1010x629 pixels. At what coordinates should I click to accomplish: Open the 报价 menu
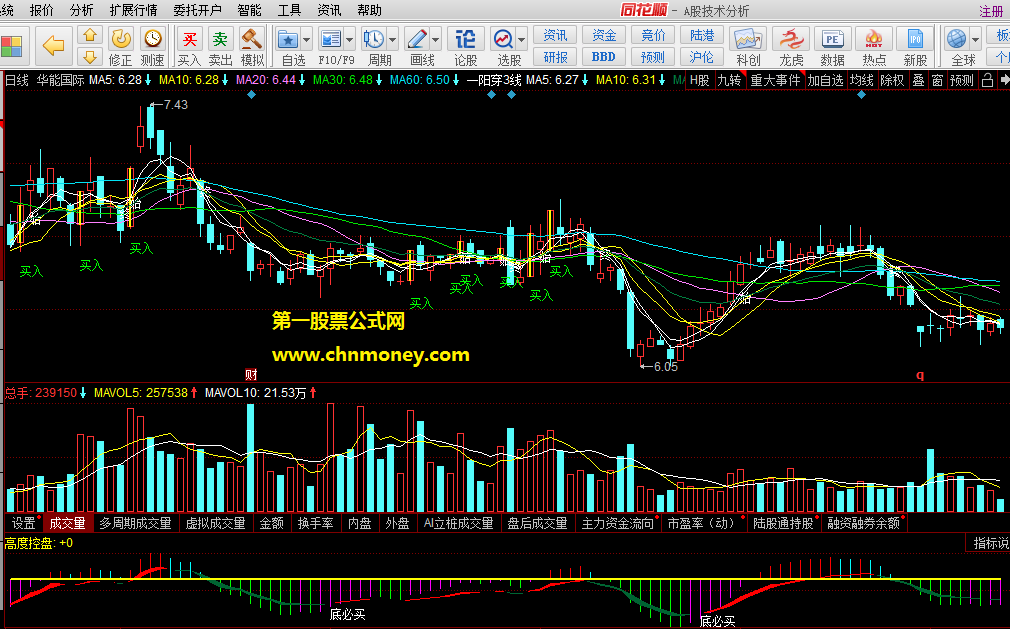42,10
